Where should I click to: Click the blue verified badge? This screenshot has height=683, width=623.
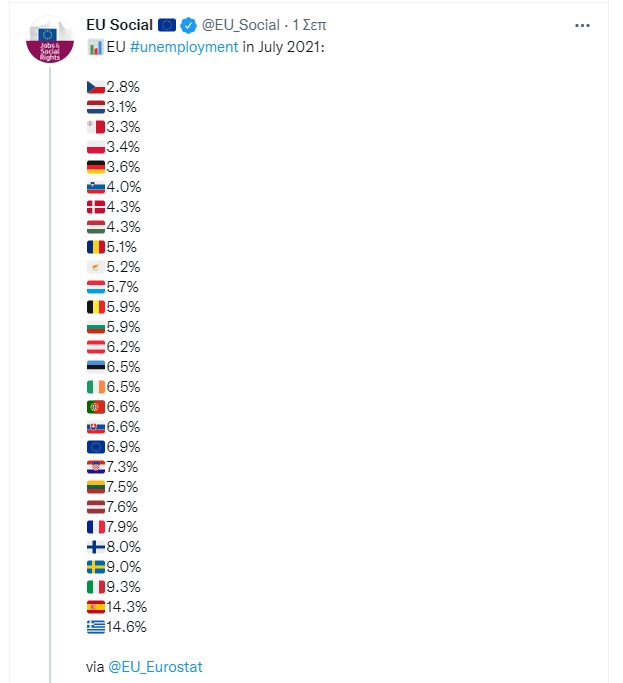(x=188, y=24)
